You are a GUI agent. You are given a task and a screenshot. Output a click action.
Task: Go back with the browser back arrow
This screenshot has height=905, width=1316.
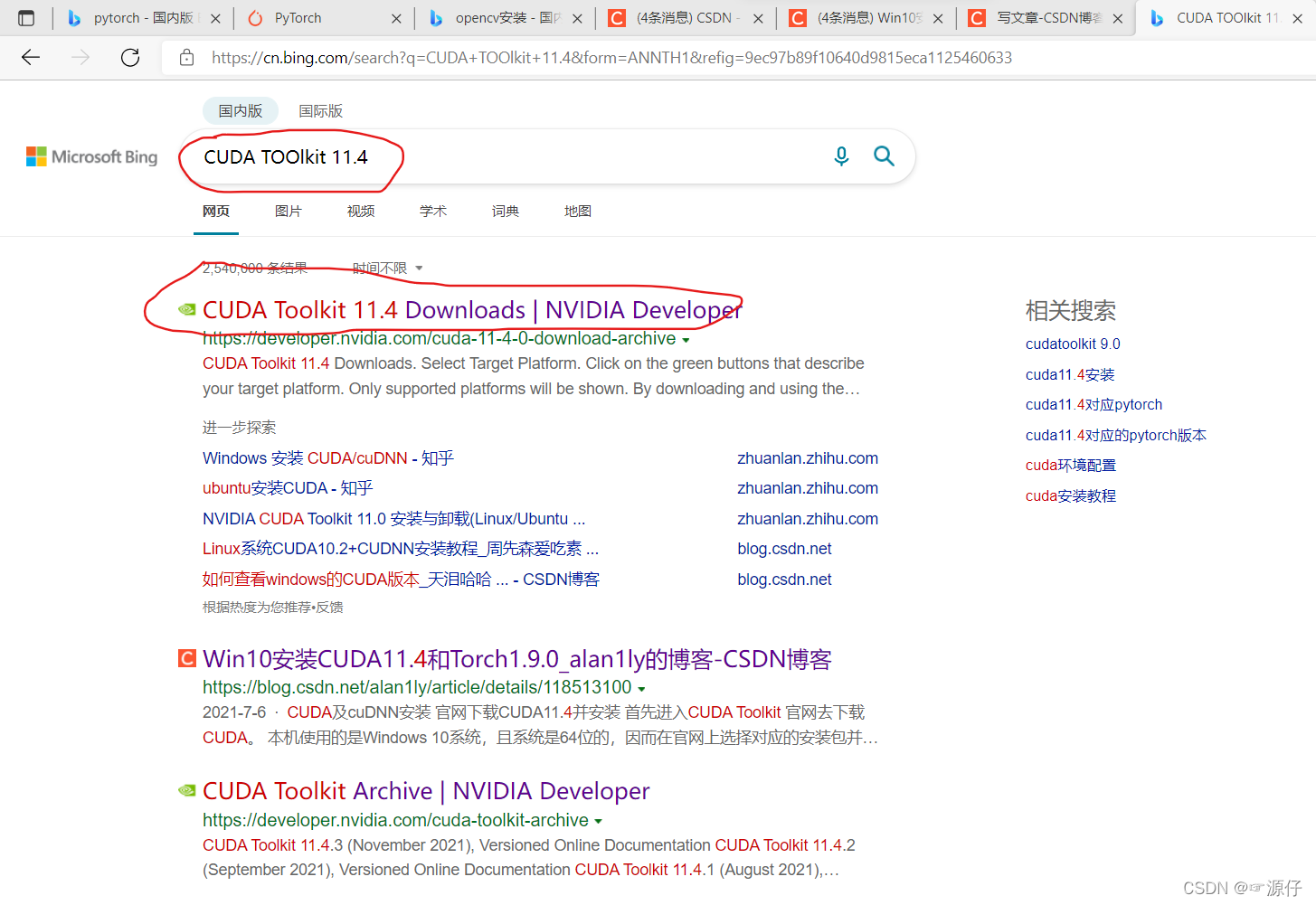[31, 58]
